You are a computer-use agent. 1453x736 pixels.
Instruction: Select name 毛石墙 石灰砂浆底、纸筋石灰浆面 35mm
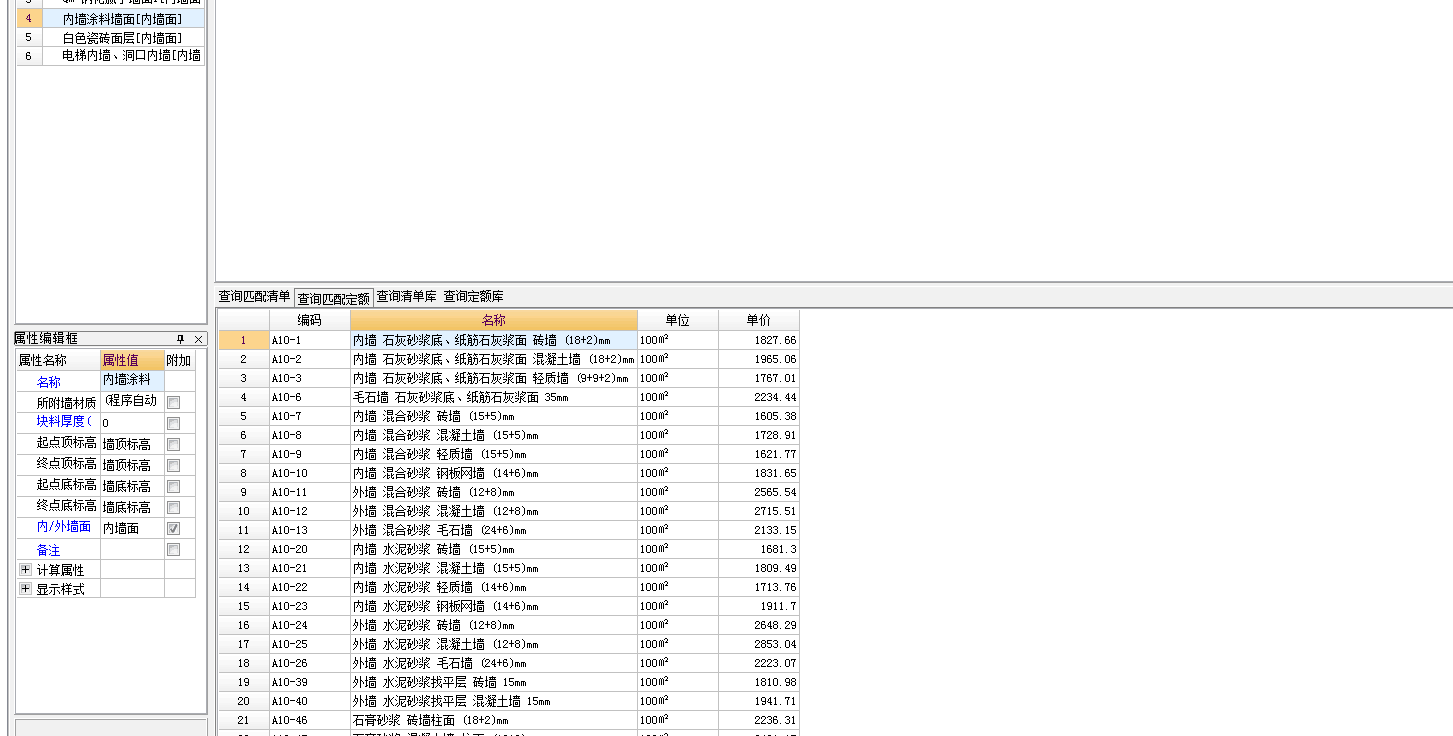pos(494,397)
